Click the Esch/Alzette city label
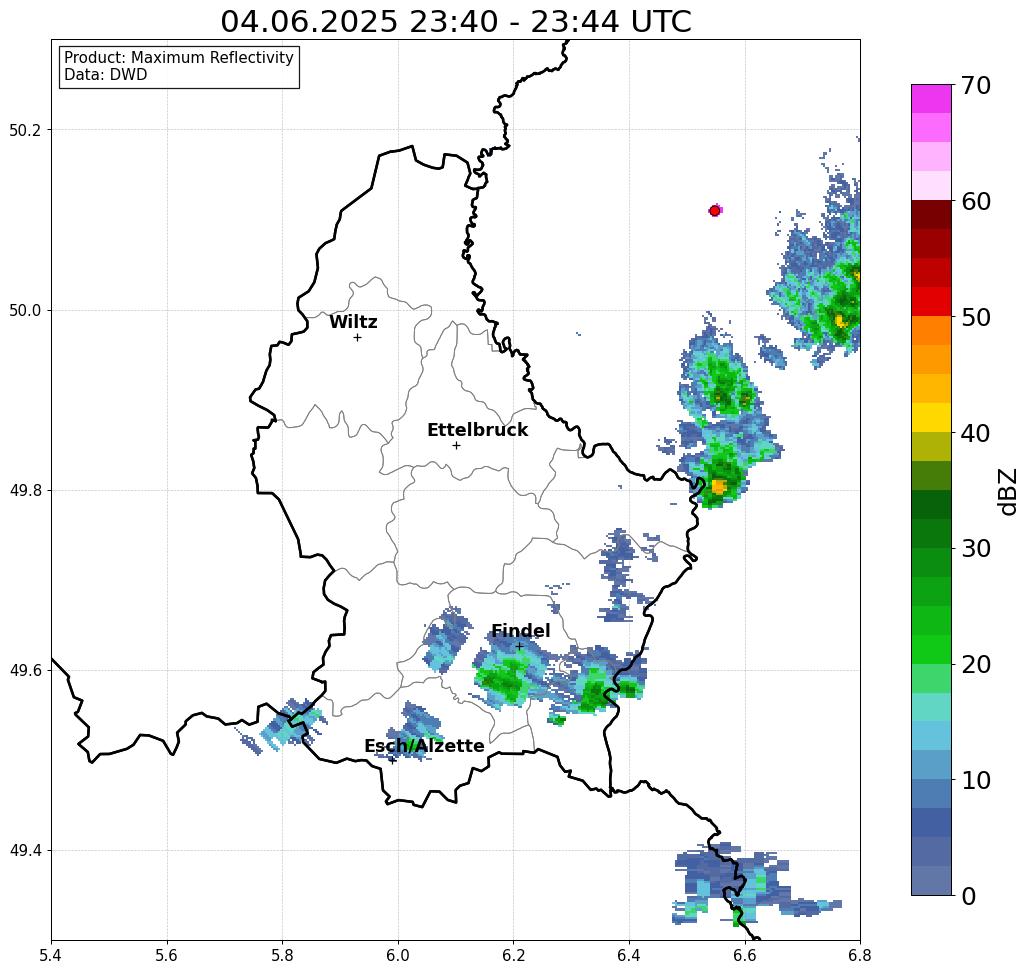Image resolution: width=1029 pixels, height=973 pixels. point(424,746)
